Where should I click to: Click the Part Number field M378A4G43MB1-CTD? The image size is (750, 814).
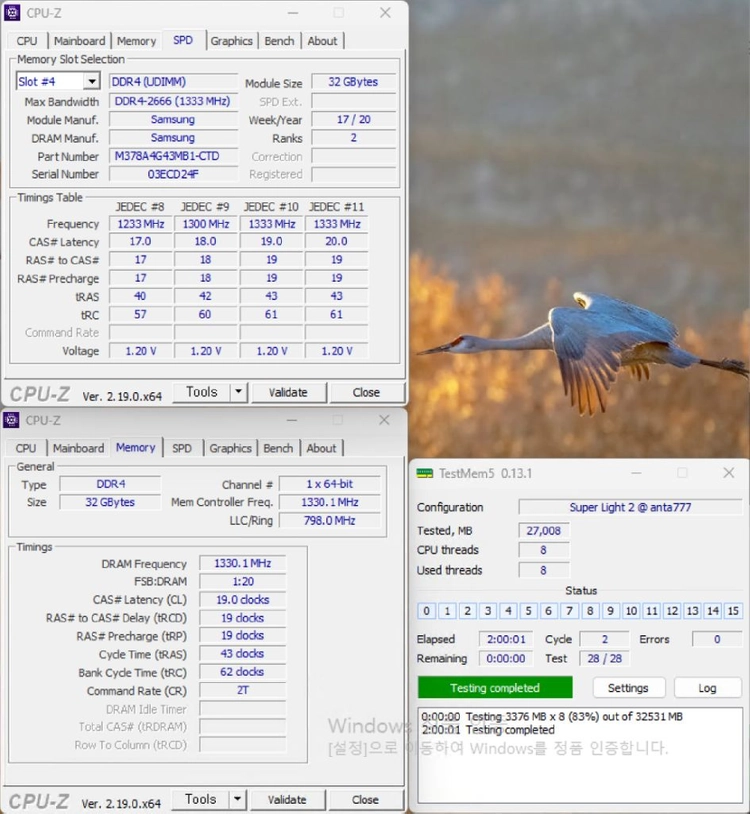173,156
